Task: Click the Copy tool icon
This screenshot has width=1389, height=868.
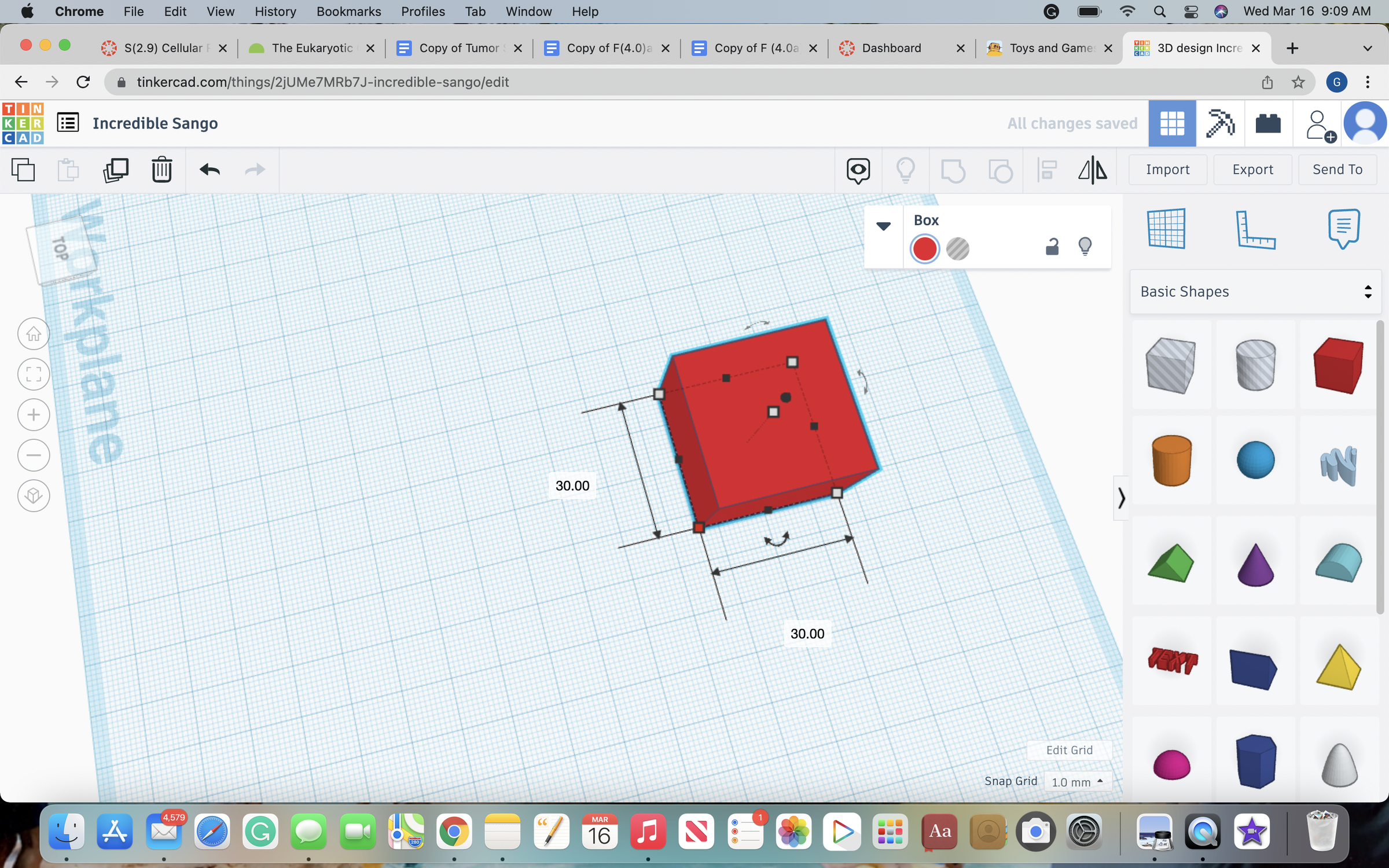Action: (23, 170)
